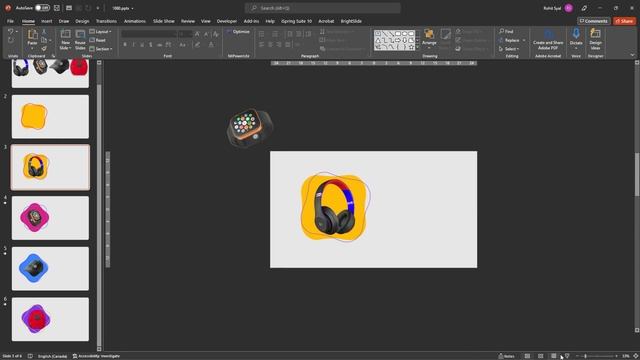
Task: Switch to the Transitions tab
Action: coord(106,21)
